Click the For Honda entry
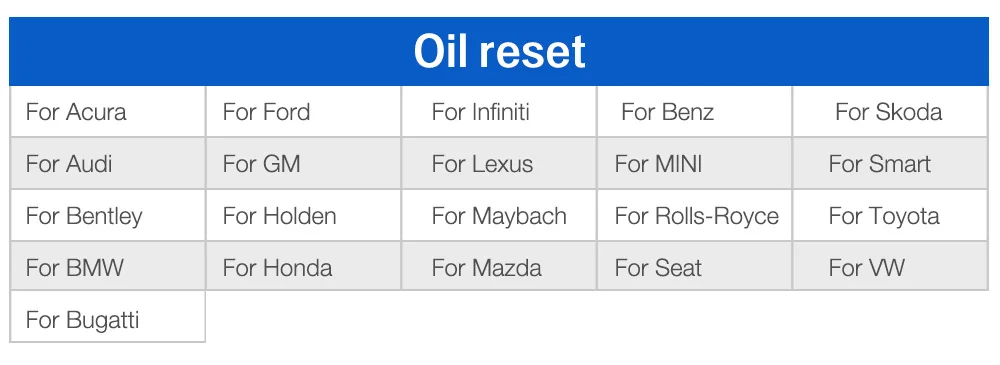 [x=304, y=267]
